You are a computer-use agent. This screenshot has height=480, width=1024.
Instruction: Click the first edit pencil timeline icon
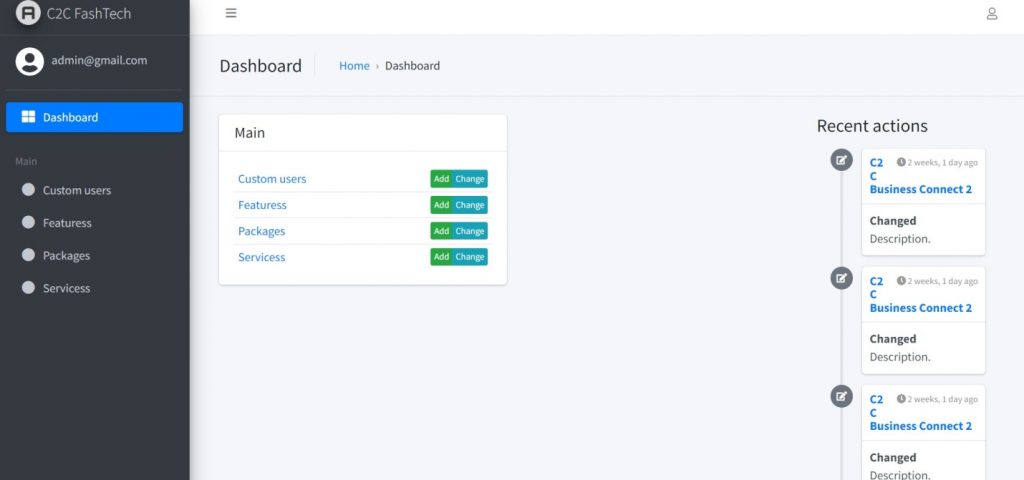[842, 160]
